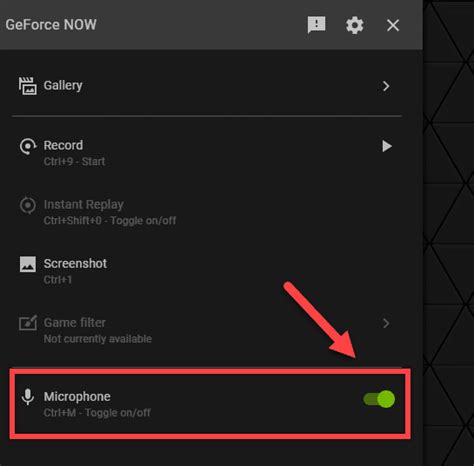The width and height of the screenshot is (474, 466).
Task: Expand the Gallery chevron arrow
Action: [x=386, y=86]
